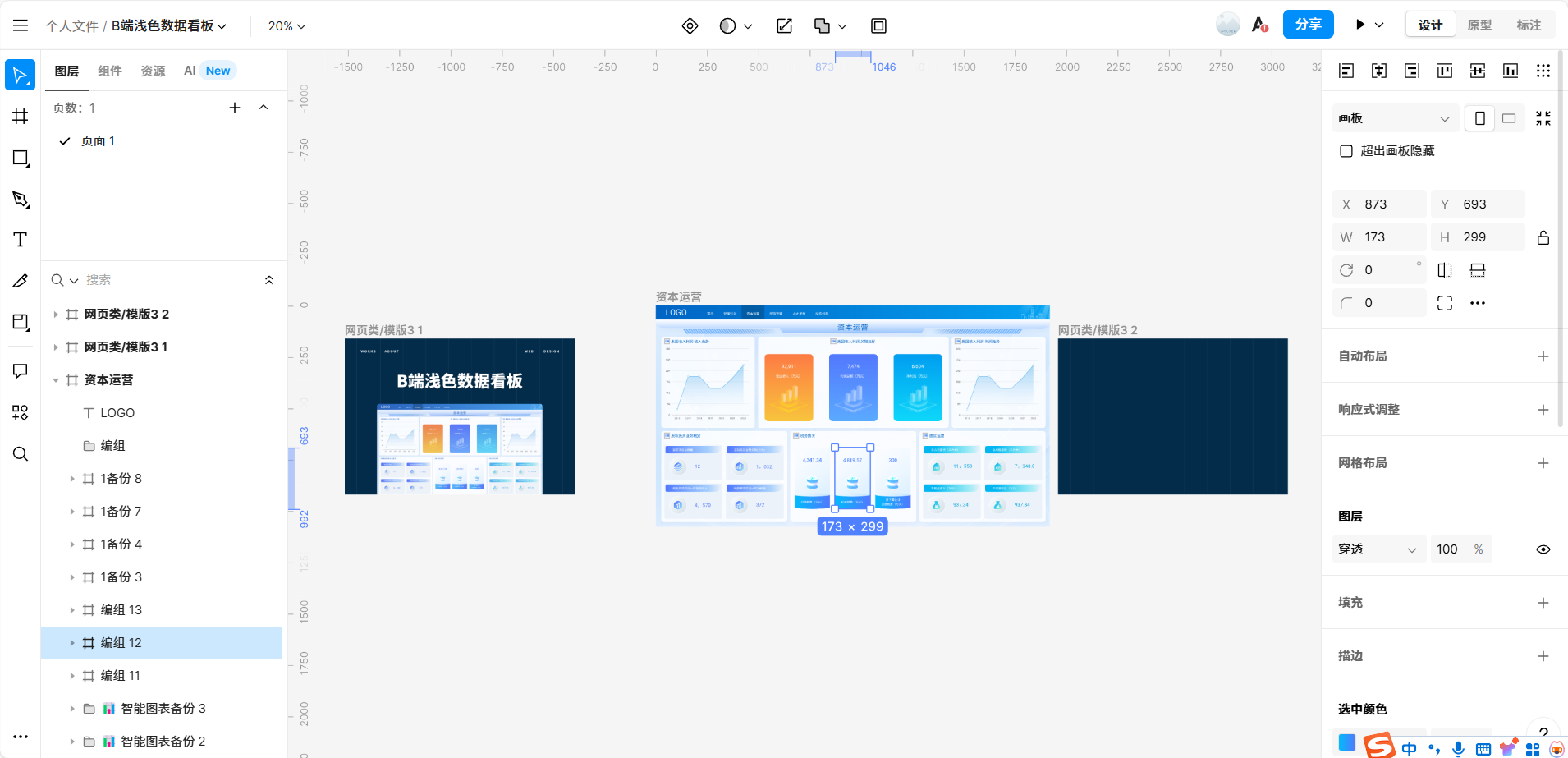Image resolution: width=1568 pixels, height=758 pixels.
Task: Toggle layer visibility eye icon
Action: 1543,549
